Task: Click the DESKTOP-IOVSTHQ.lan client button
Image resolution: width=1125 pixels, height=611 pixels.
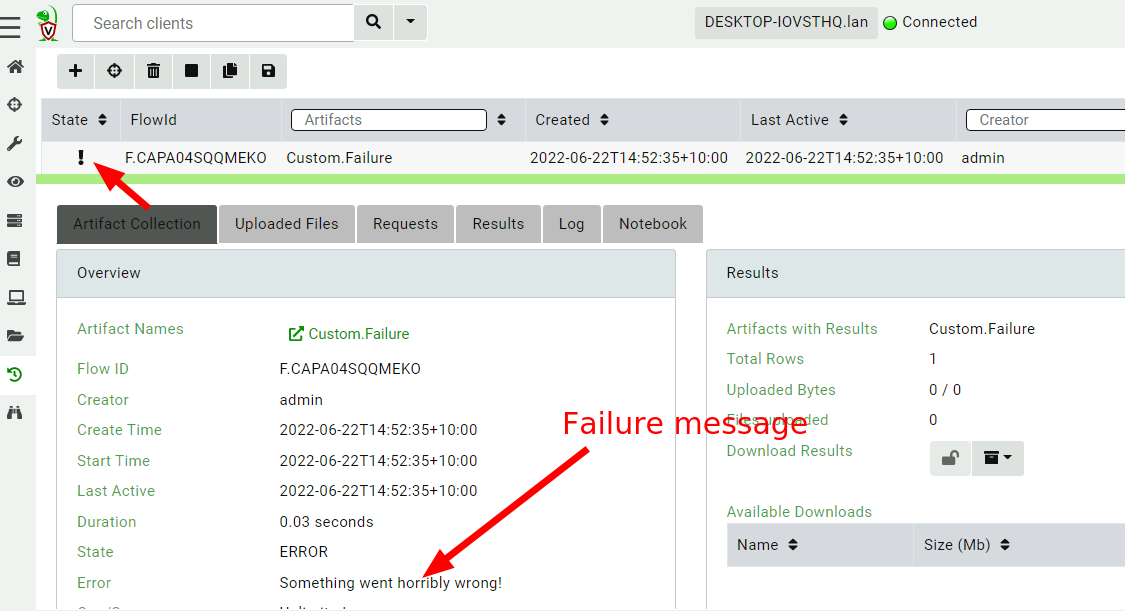Action: (x=786, y=21)
